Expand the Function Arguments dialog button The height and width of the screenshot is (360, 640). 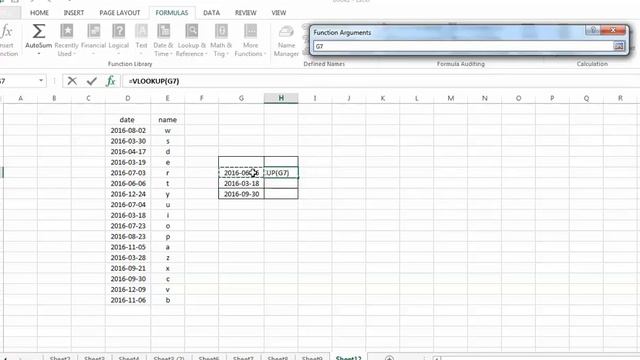[619, 46]
